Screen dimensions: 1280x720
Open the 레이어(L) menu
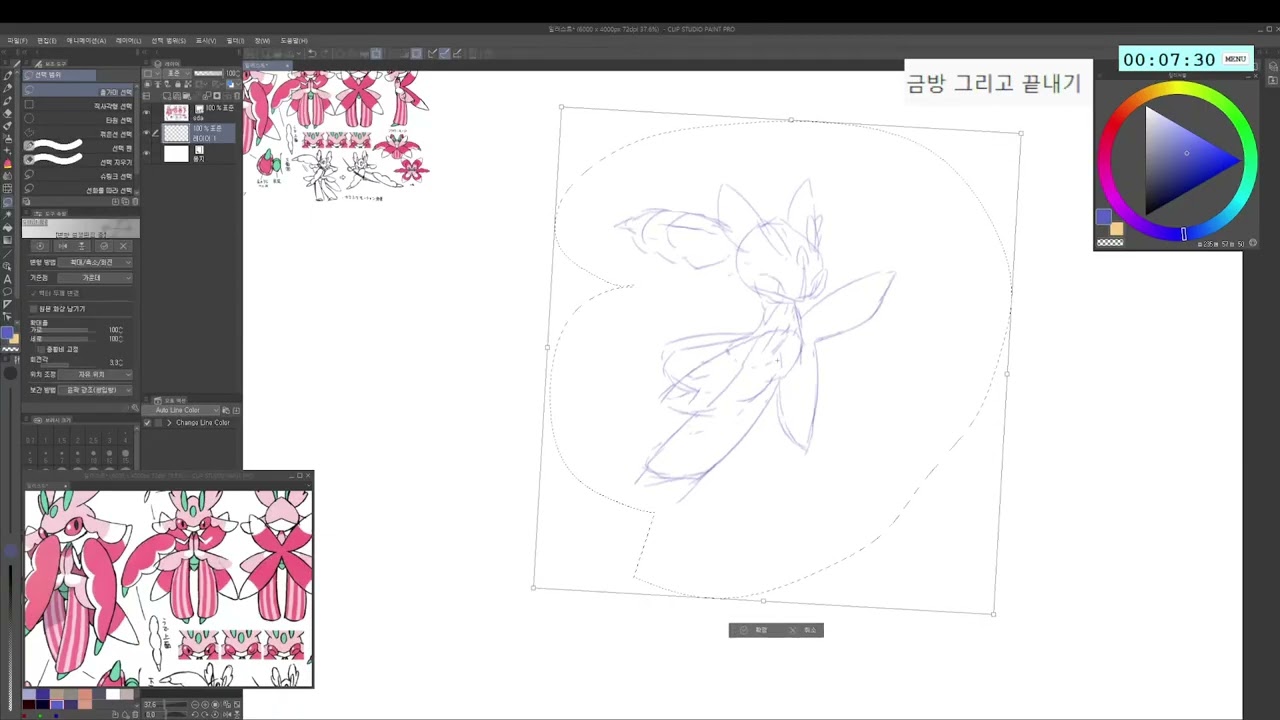click(x=128, y=41)
